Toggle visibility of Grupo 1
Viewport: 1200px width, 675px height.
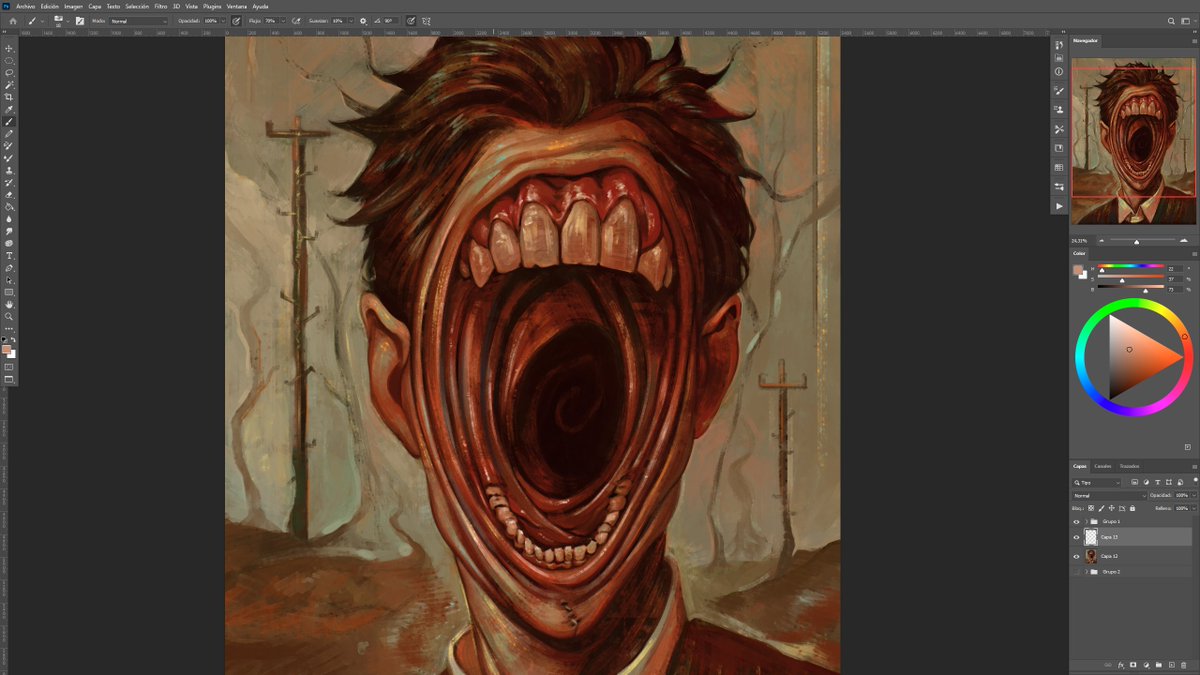[1078, 521]
